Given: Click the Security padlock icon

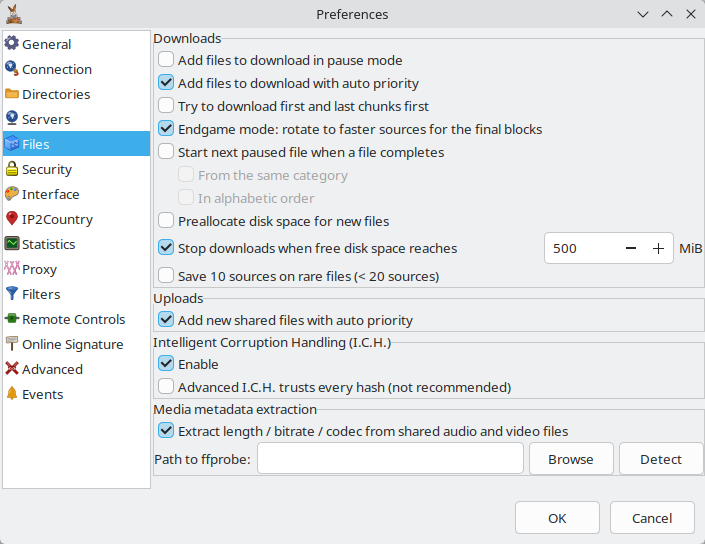Looking at the screenshot, I should [12, 169].
